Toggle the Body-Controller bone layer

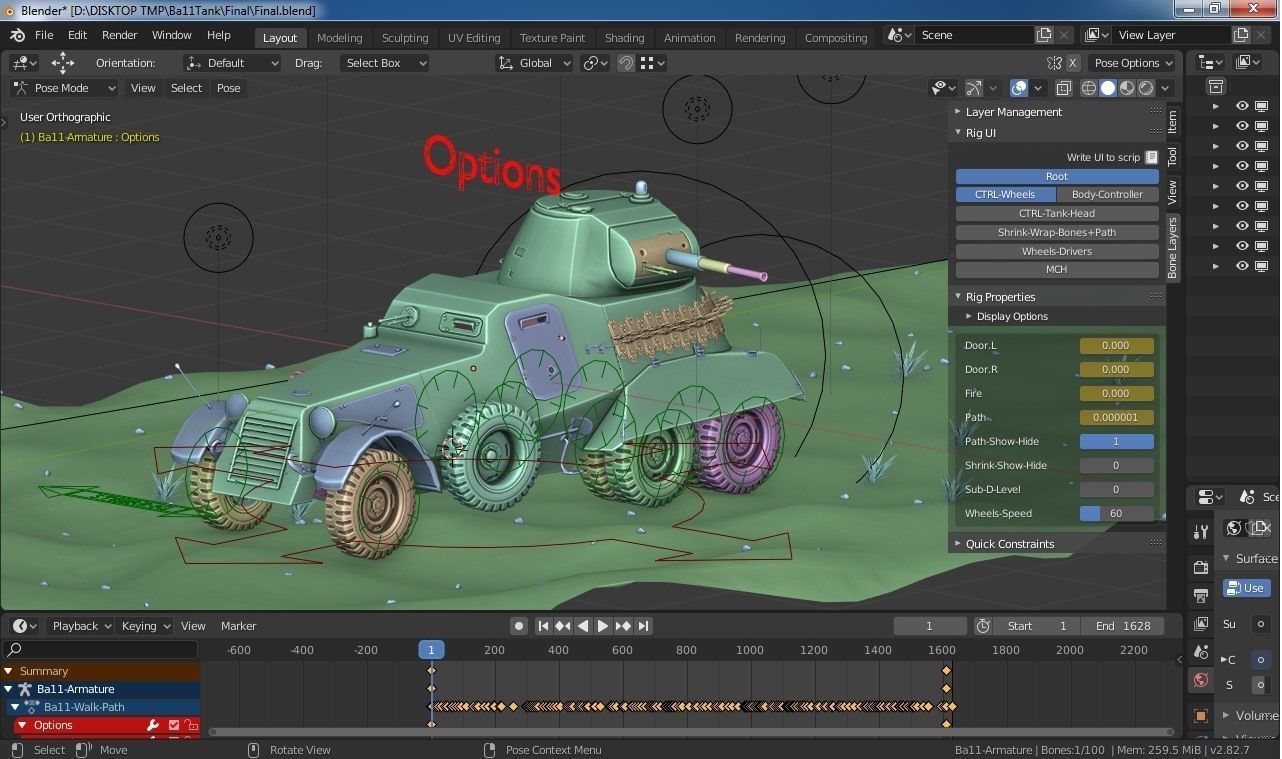point(1107,194)
